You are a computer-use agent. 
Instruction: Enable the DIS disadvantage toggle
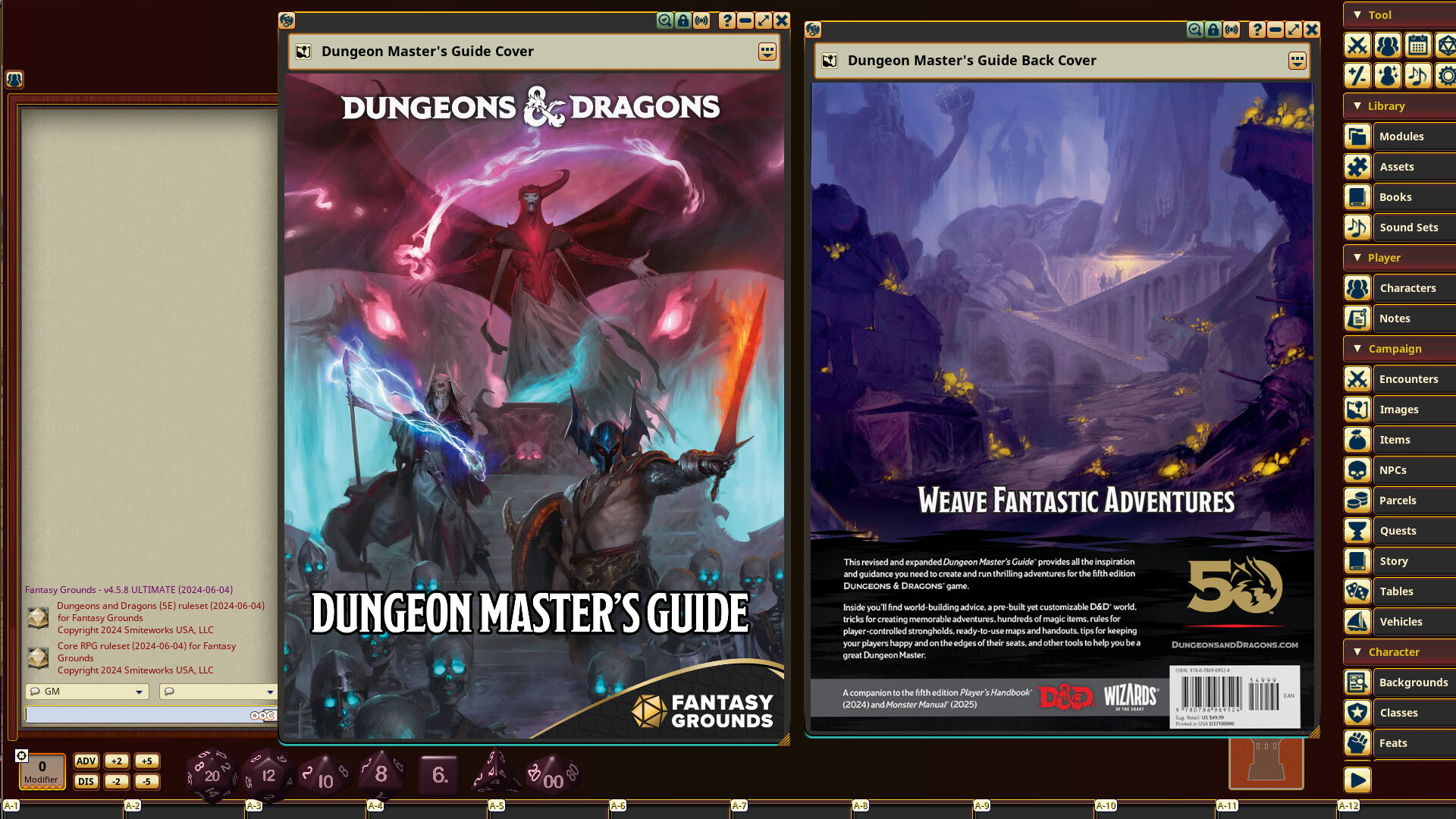(86, 781)
